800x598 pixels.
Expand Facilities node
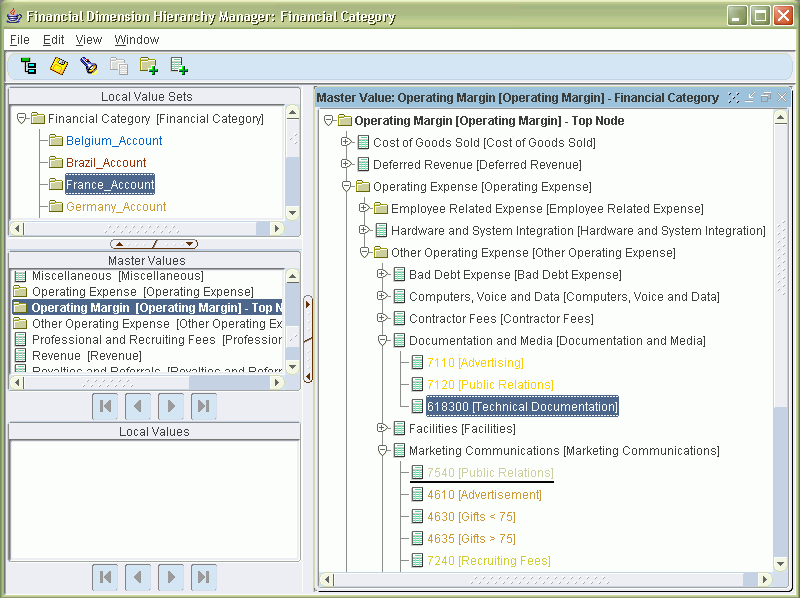tap(382, 428)
